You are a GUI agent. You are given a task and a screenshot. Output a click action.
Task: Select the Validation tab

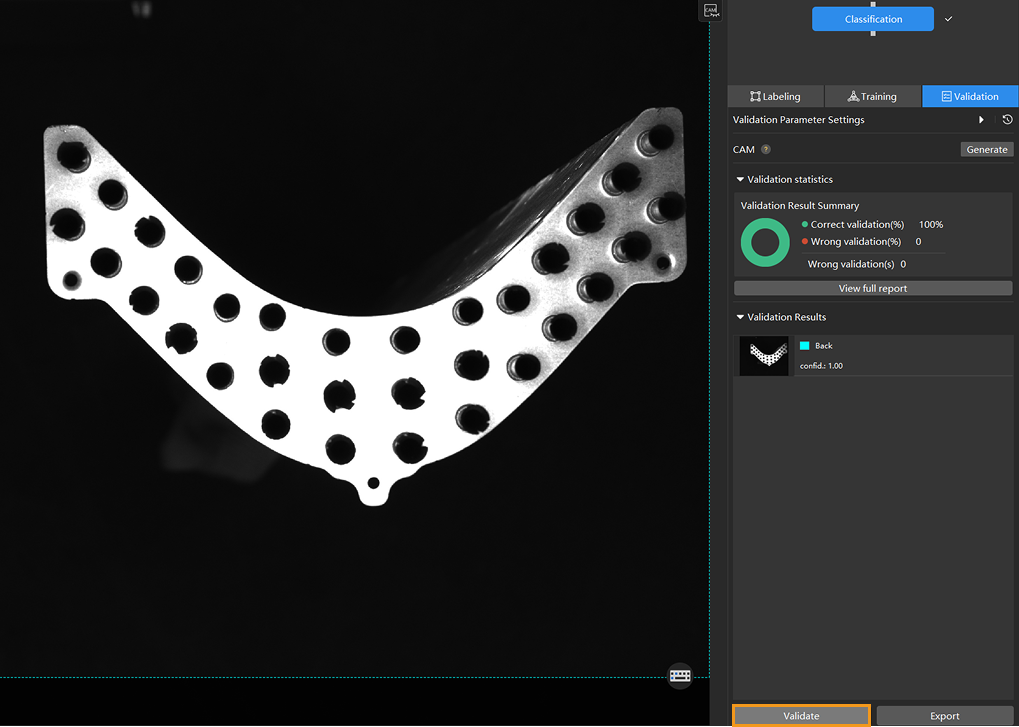click(970, 96)
